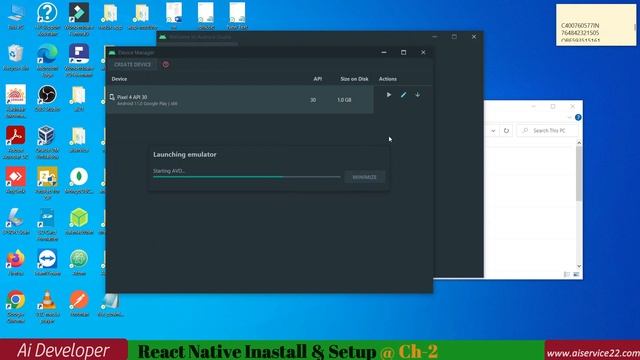Select the VLC media player desktop icon

click(47, 306)
